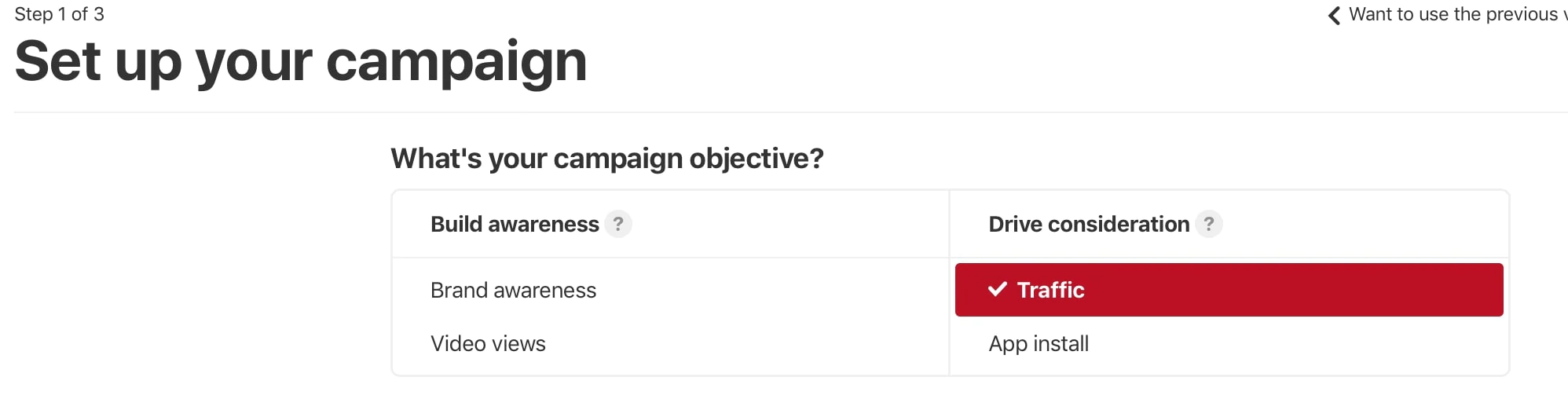
Task: Click the "App install" text label
Action: click(1039, 344)
